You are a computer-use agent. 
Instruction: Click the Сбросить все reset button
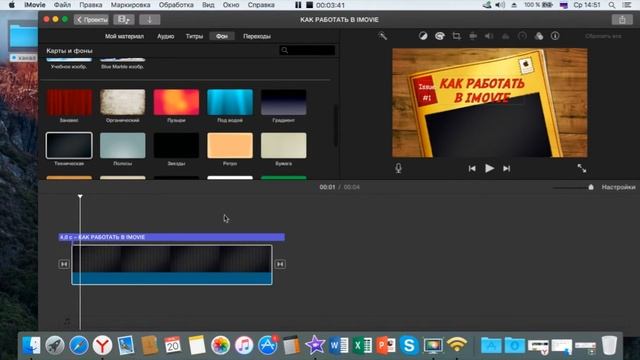pyautogui.click(x=603, y=36)
